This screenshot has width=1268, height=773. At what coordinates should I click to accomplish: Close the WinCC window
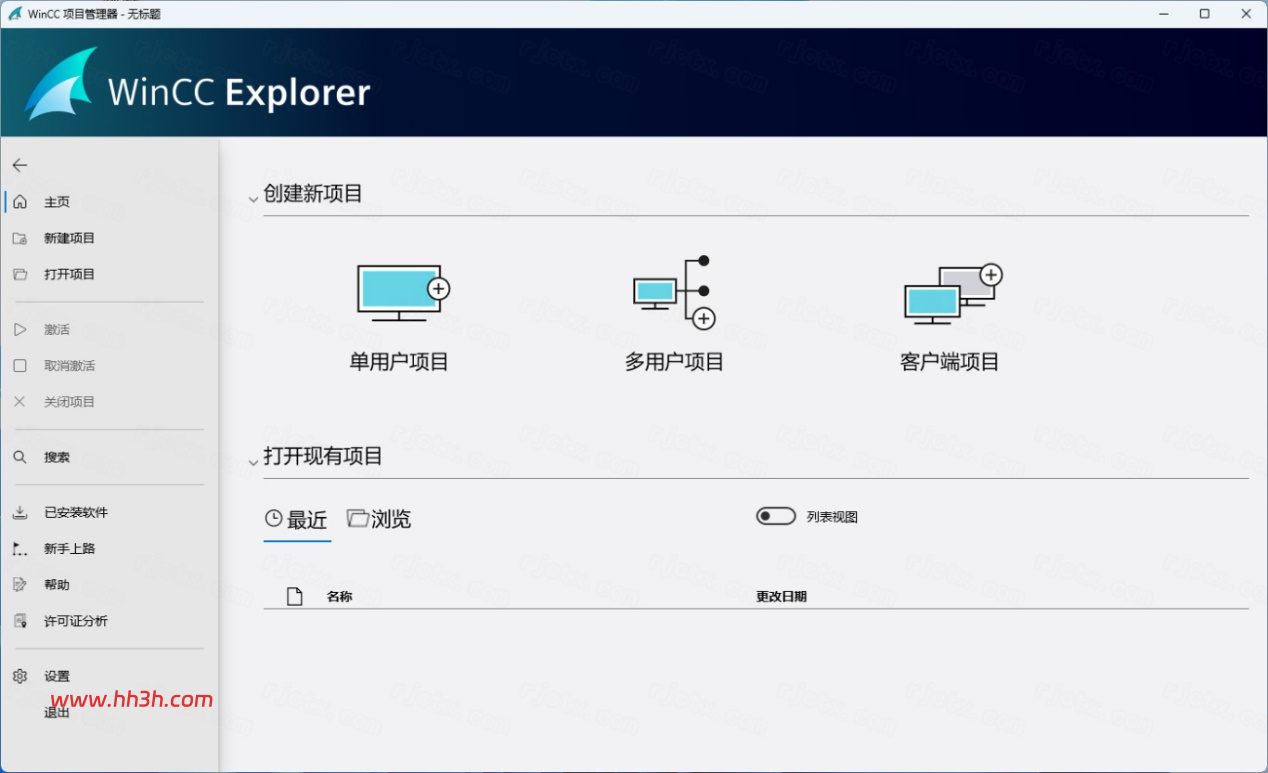click(x=1245, y=14)
